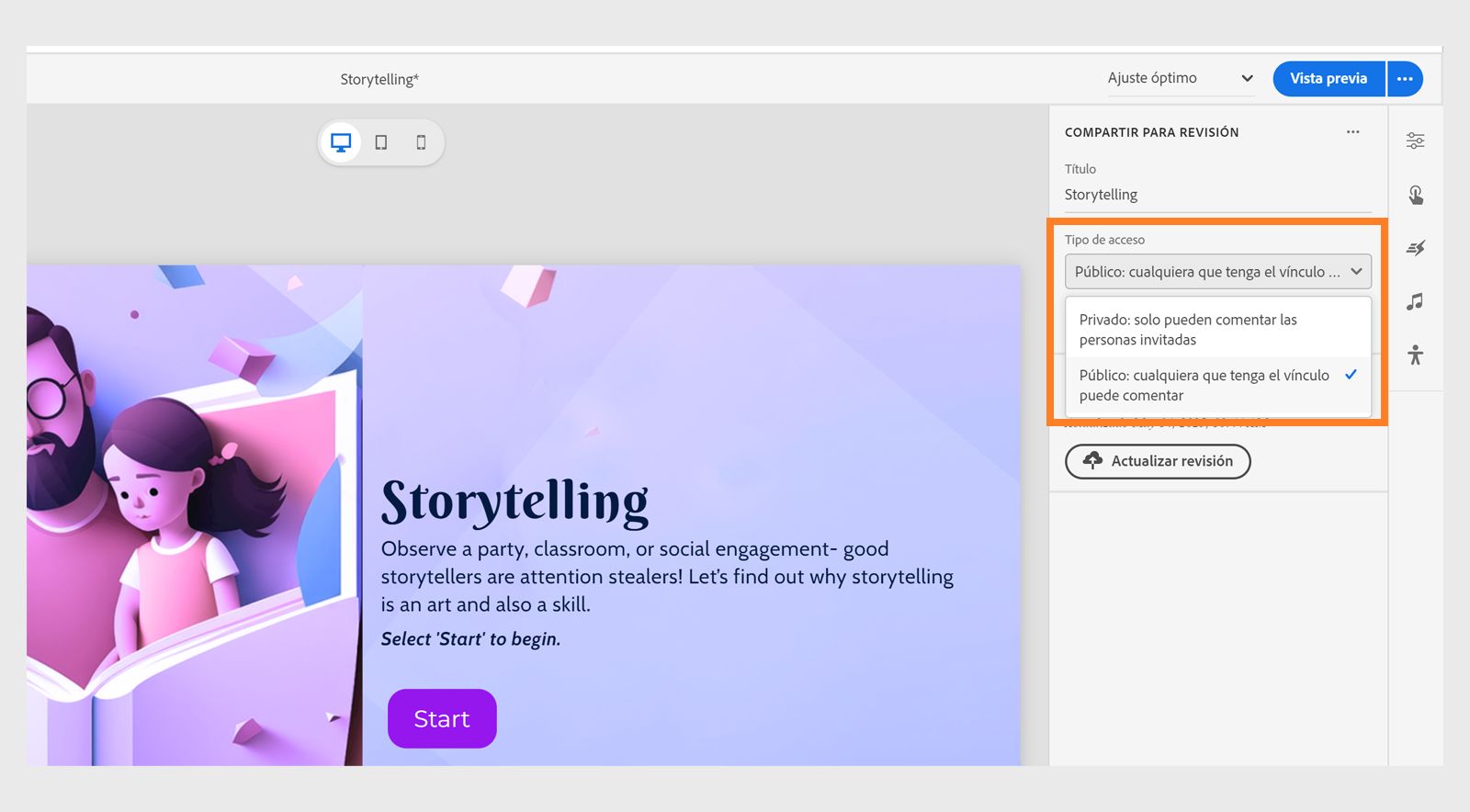Open the accessibility figure panel icon
Image resolution: width=1470 pixels, height=812 pixels.
(1415, 355)
